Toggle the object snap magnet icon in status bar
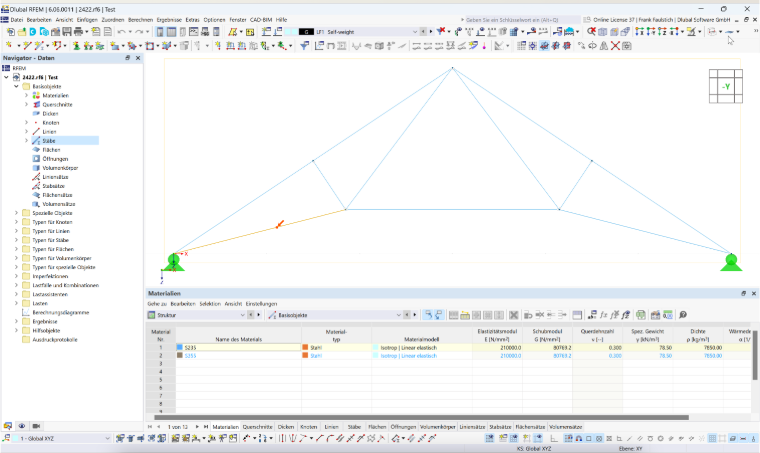The width and height of the screenshot is (760, 453). [x=579, y=438]
